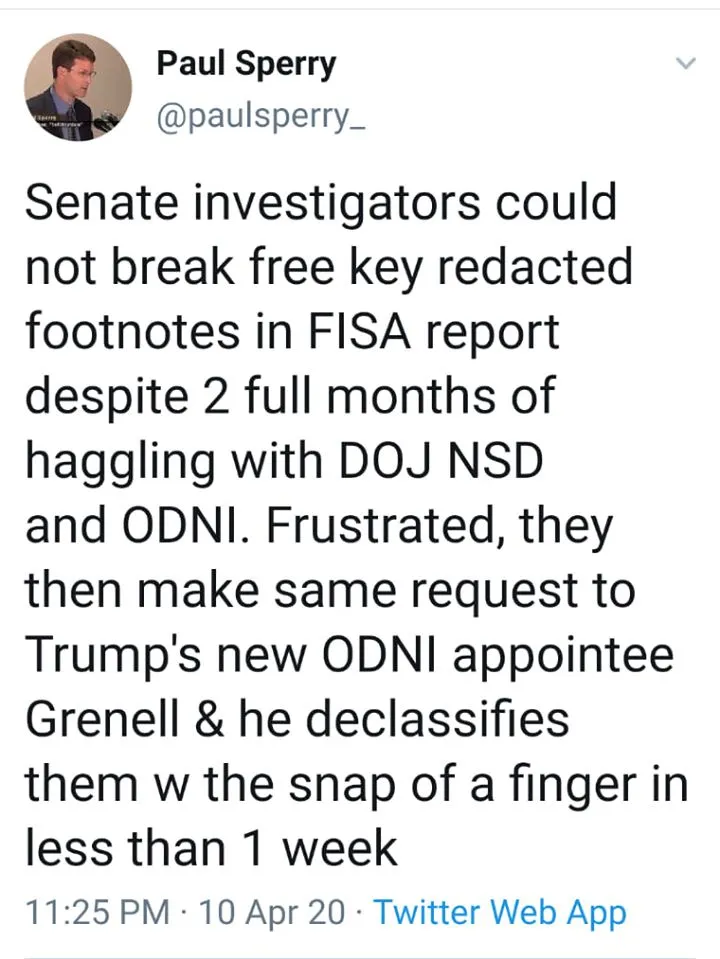
Task: Click the phrase 'less than 1 week'
Action: click(212, 847)
